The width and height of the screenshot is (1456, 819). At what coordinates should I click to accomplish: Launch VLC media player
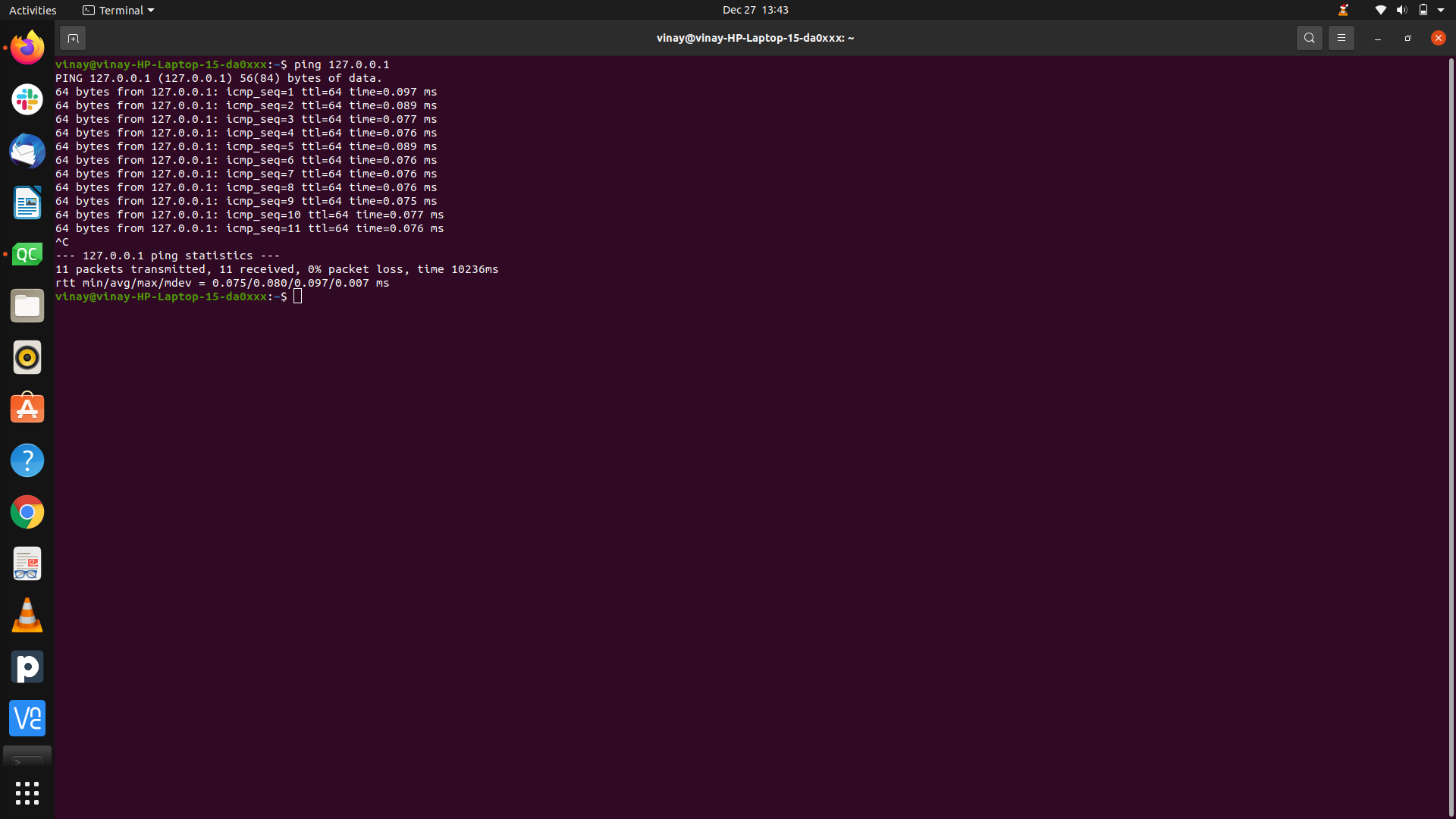(x=27, y=615)
